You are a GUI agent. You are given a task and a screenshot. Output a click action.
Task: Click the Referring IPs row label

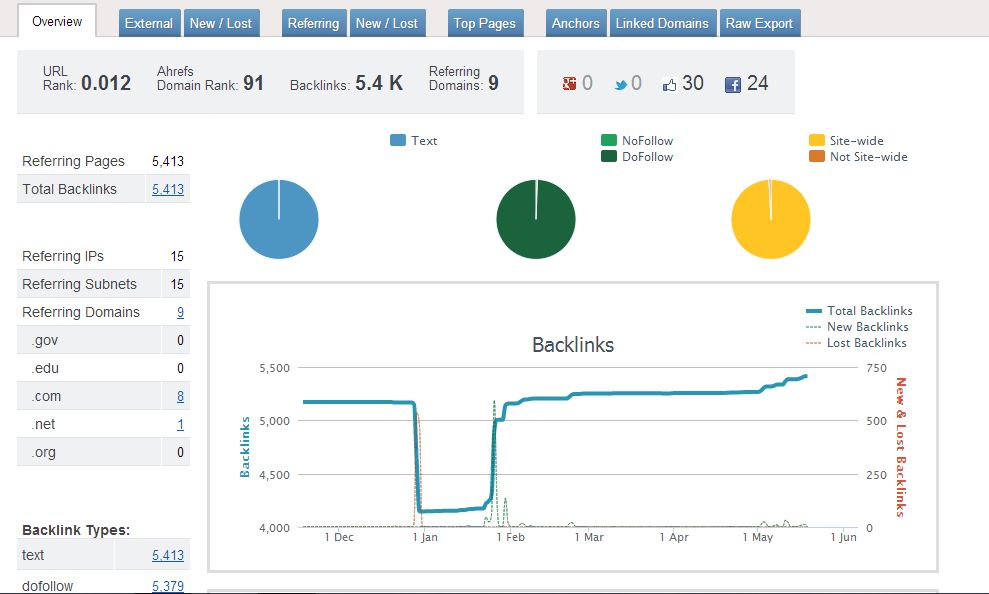63,257
